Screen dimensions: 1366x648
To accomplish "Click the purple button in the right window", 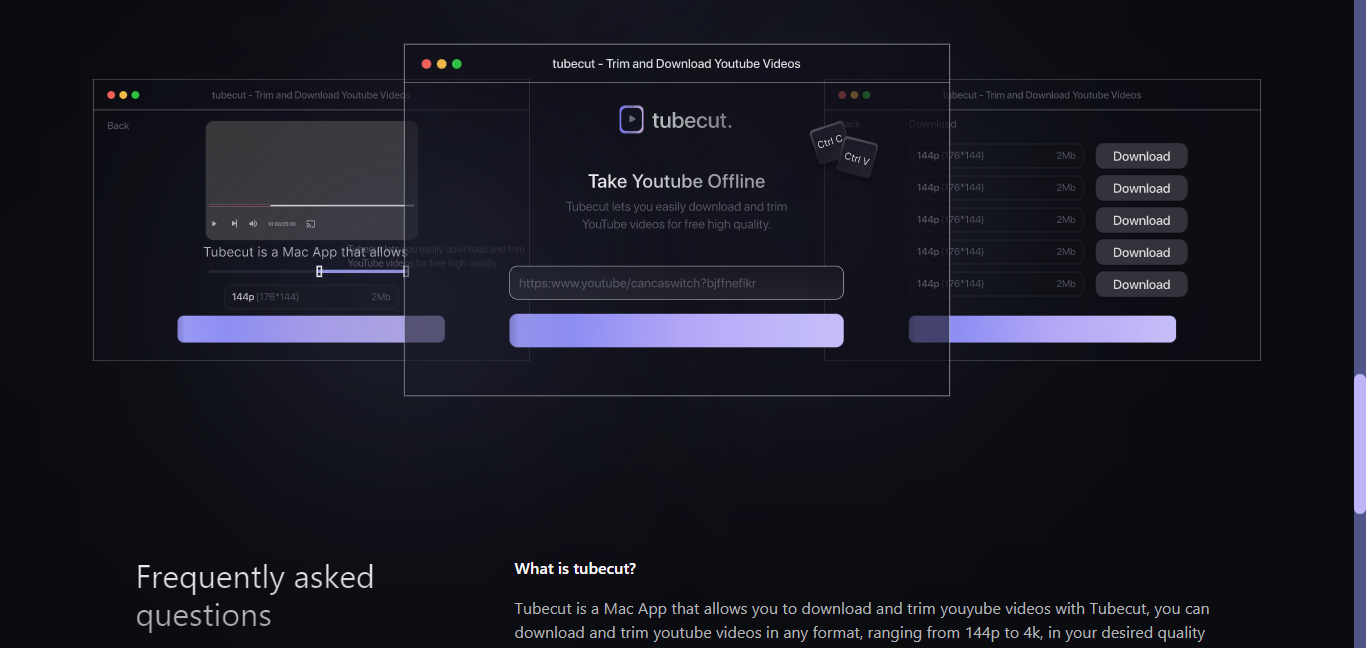I will (1042, 329).
